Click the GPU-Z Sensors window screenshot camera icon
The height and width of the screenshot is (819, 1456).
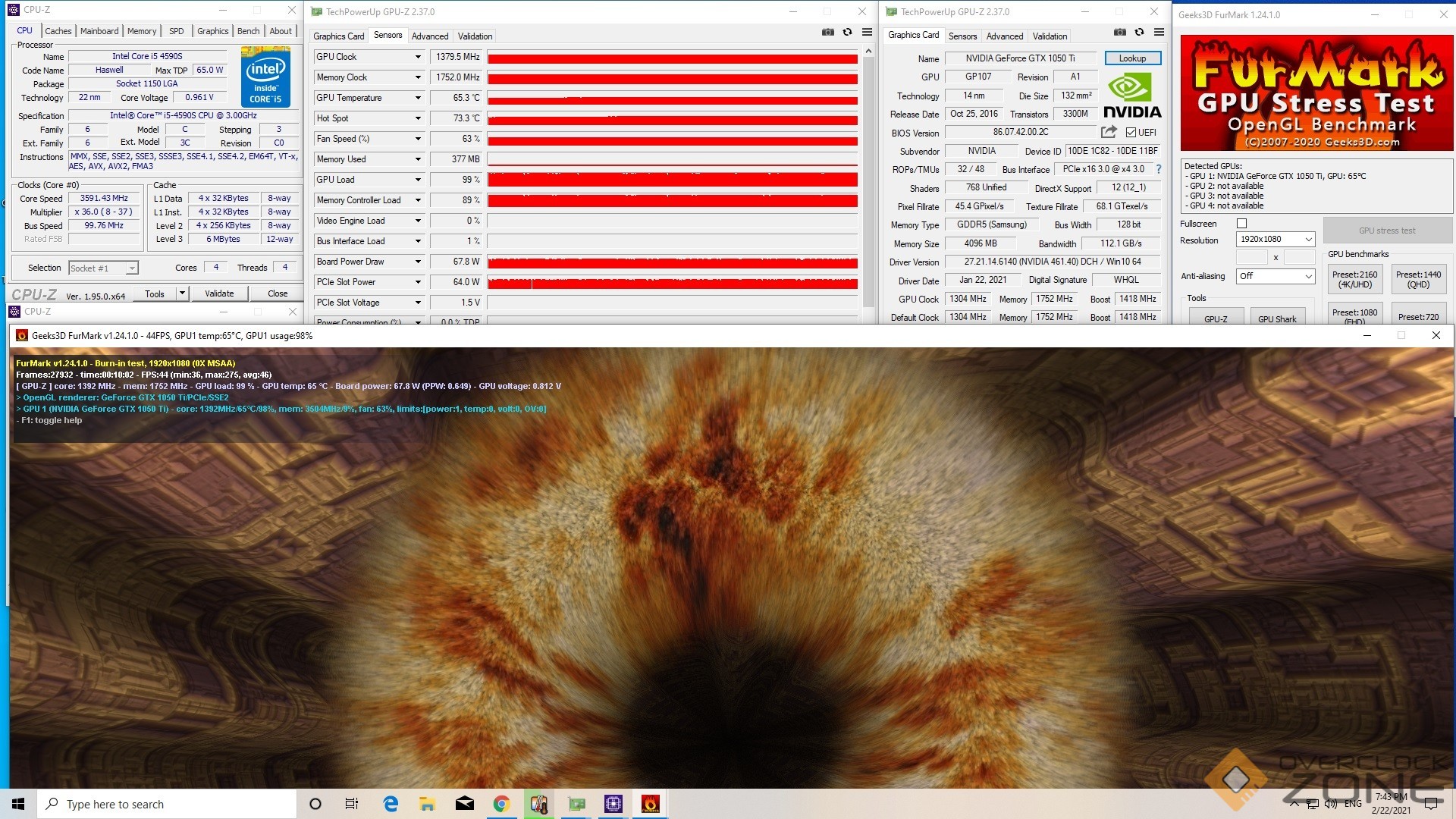(827, 32)
